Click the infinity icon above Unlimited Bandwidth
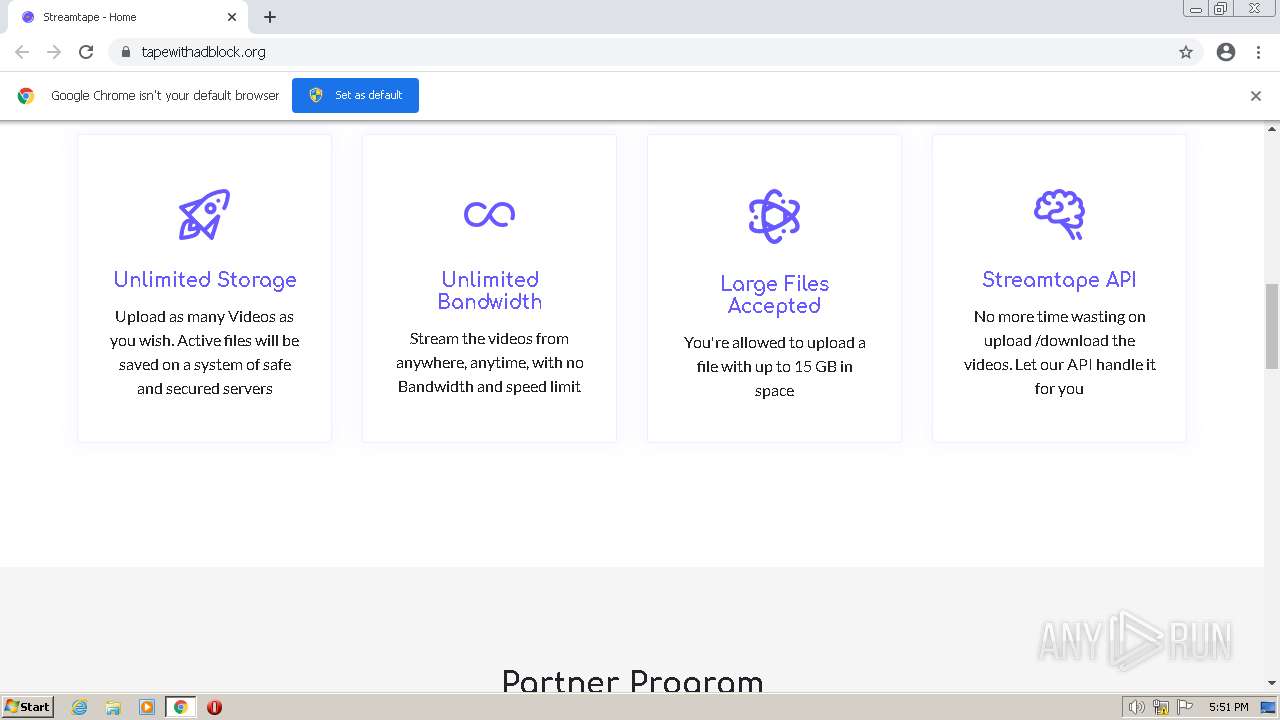This screenshot has width=1280, height=720. coord(489,214)
